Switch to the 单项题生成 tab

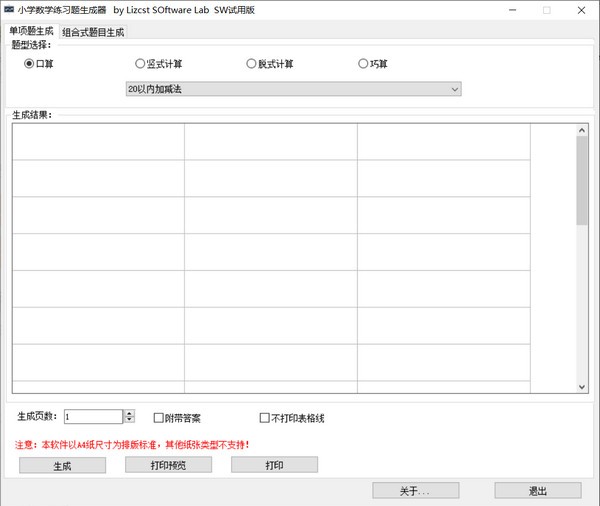31,31
